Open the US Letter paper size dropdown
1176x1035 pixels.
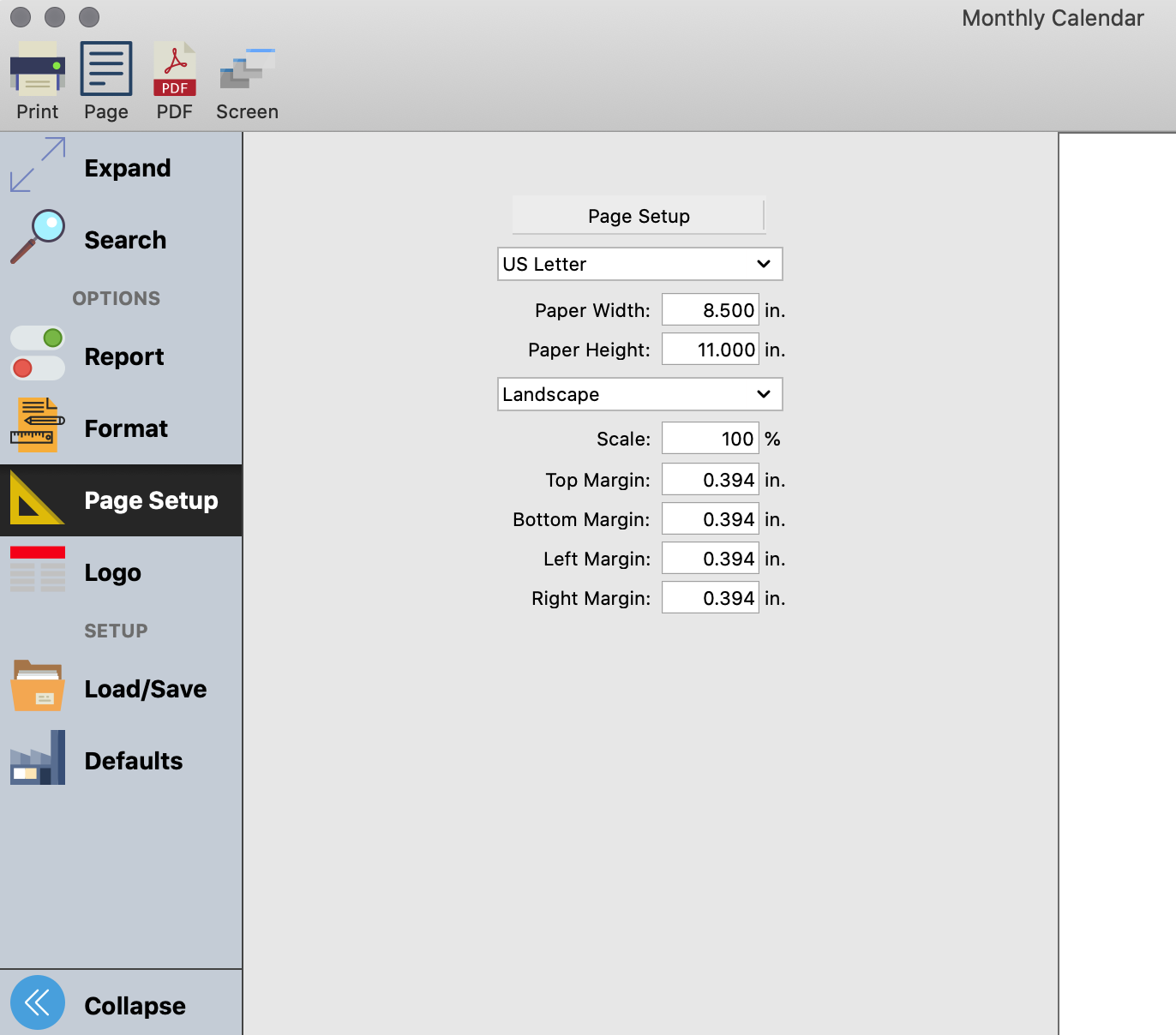(x=639, y=264)
